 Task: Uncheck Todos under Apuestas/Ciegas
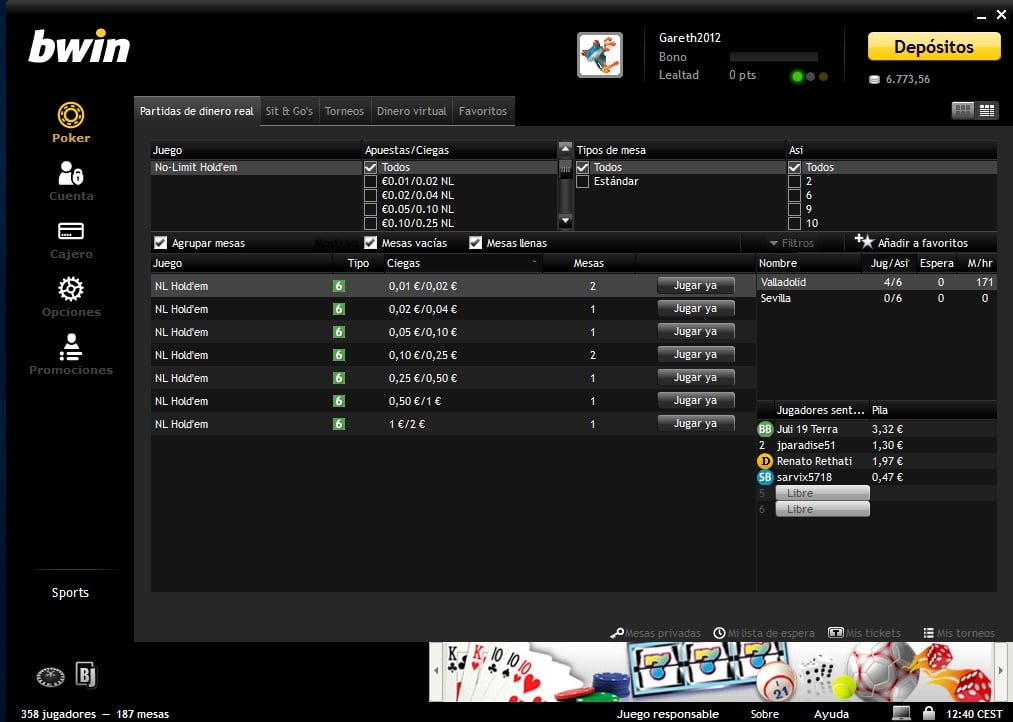(x=370, y=167)
